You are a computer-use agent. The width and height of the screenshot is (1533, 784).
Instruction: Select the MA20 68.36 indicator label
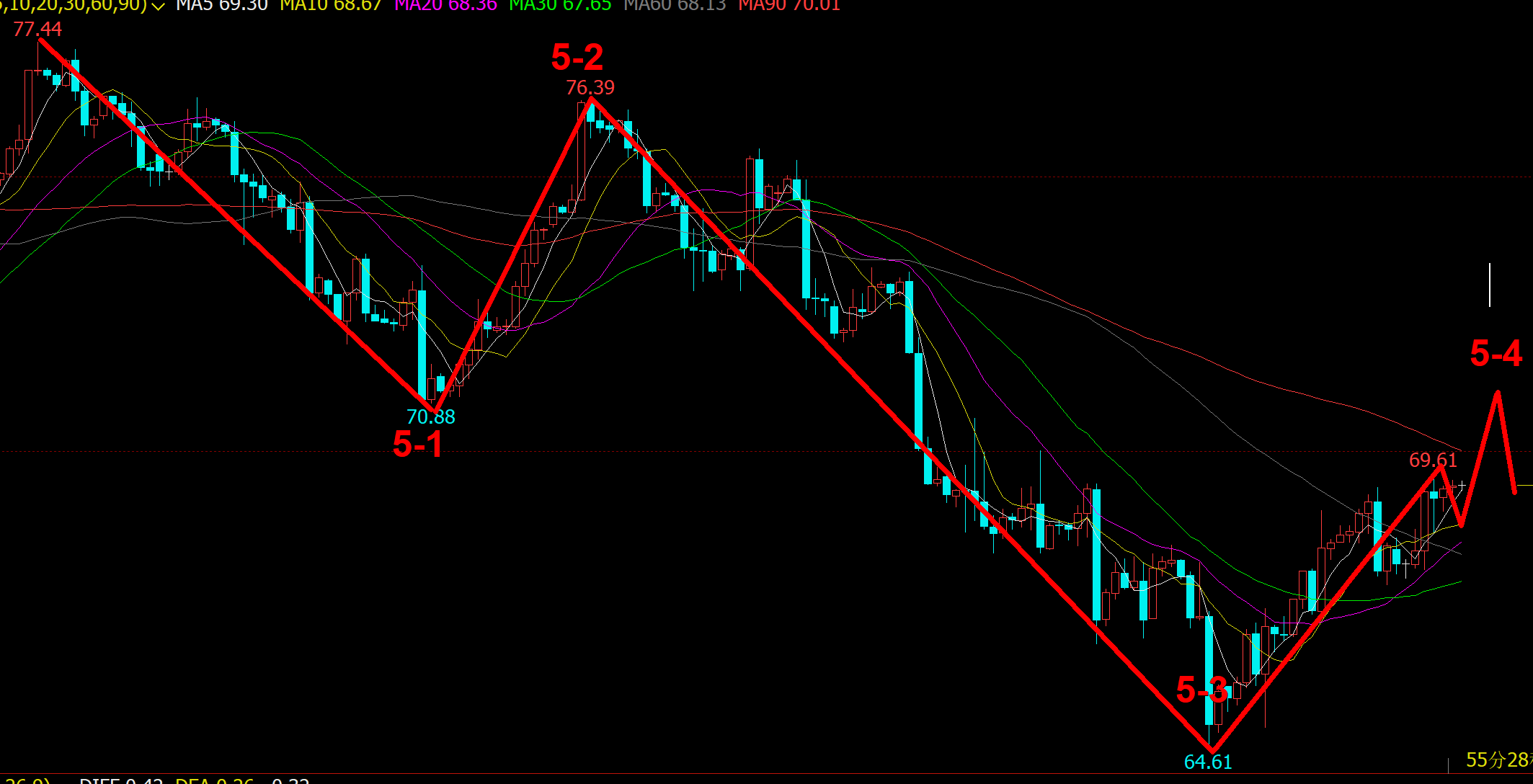pos(446,6)
